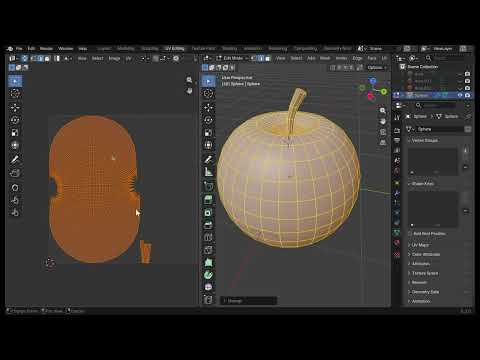The image size is (480, 360).
Task: Select the Spin tool
Action: pos(208,275)
